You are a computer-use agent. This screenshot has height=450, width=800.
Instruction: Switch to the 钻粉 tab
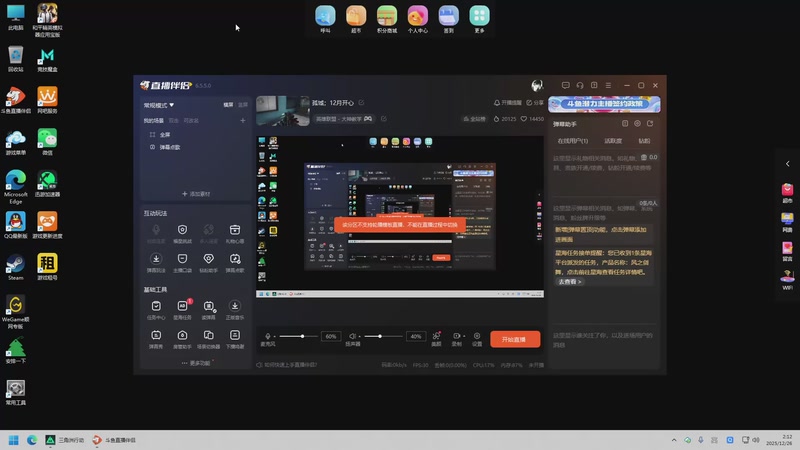[x=644, y=141]
